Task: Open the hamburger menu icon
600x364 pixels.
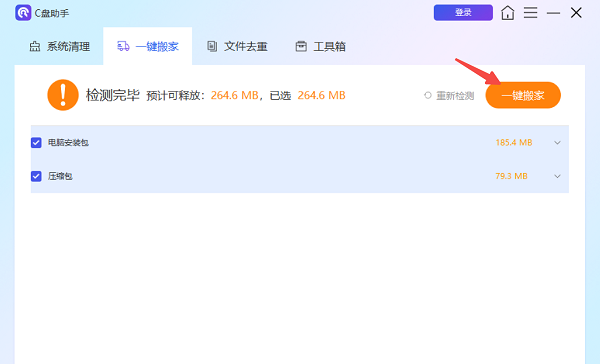Action: [x=530, y=13]
